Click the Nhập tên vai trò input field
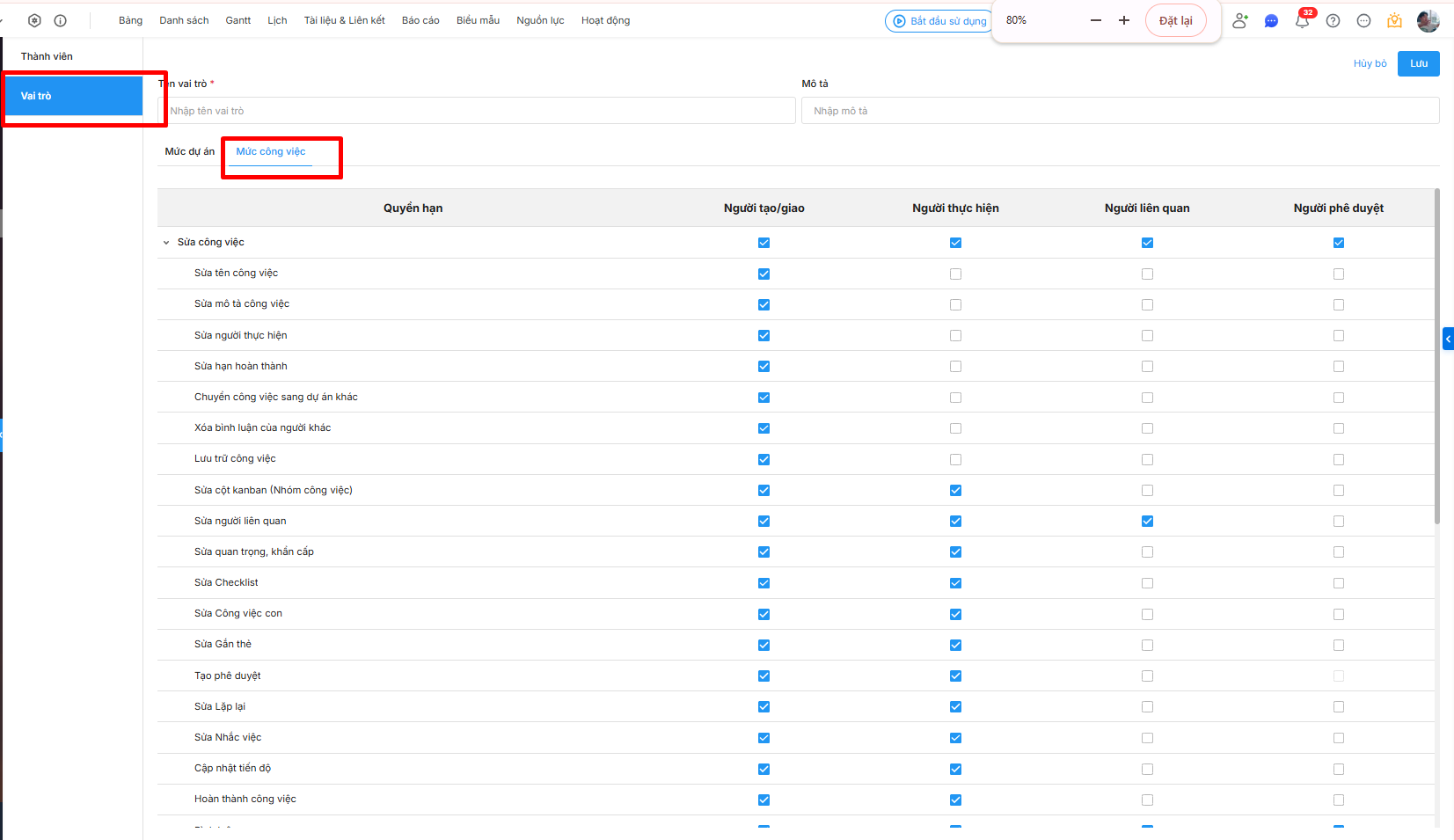The width and height of the screenshot is (1454, 840). [x=479, y=111]
